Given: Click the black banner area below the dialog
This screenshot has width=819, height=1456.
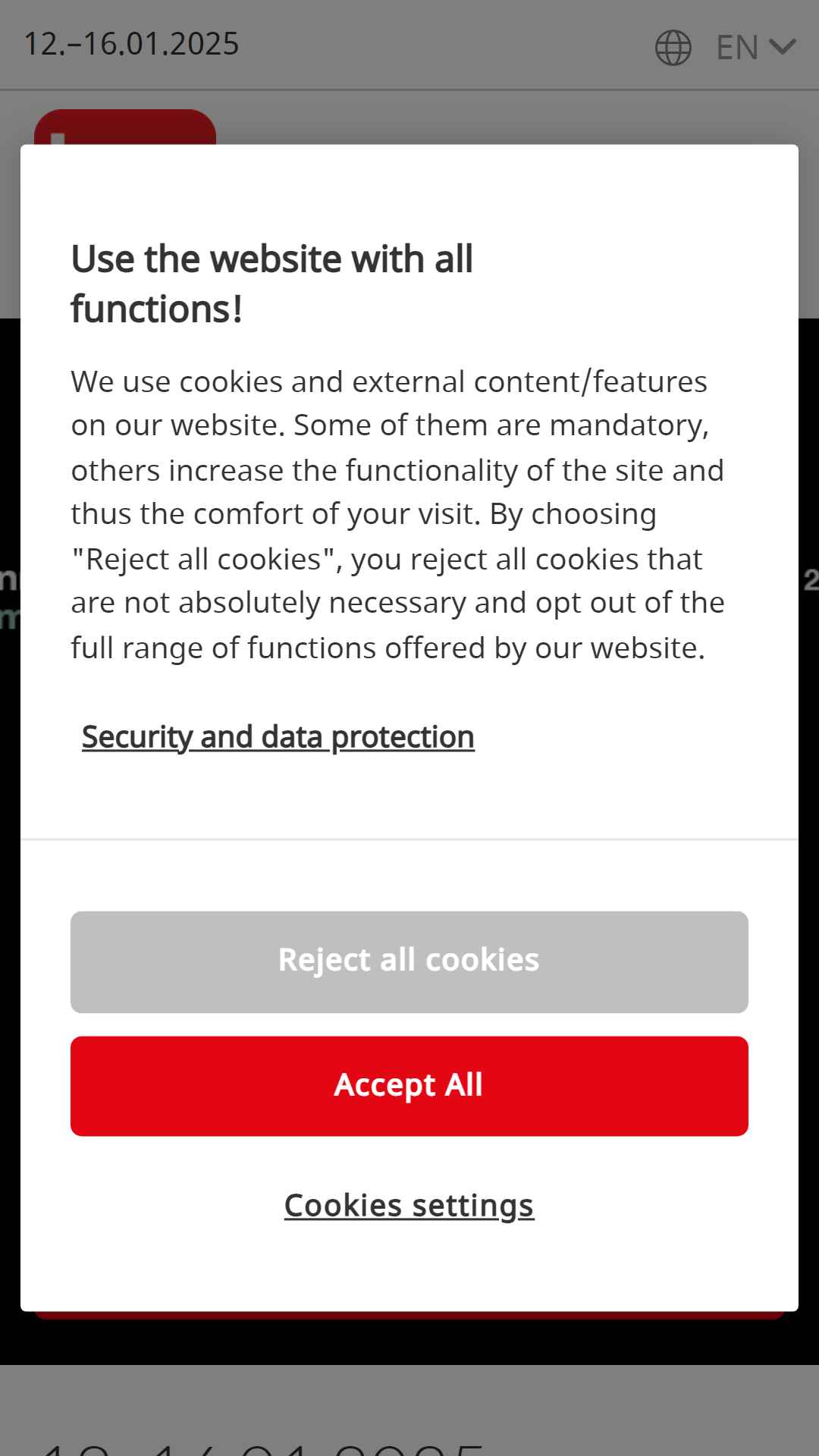Looking at the screenshot, I should click(409, 1342).
